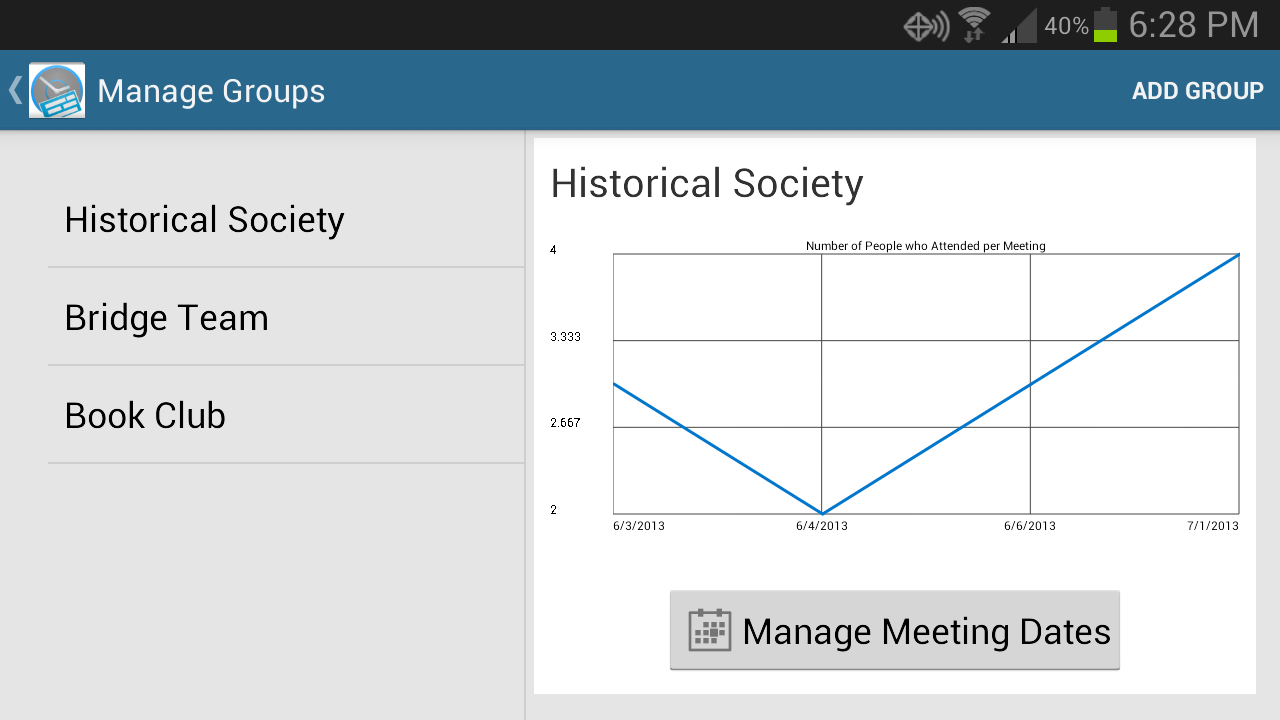The width and height of the screenshot is (1280, 720).
Task: Tap the 6/6/2013 axis date label
Action: [1030, 526]
